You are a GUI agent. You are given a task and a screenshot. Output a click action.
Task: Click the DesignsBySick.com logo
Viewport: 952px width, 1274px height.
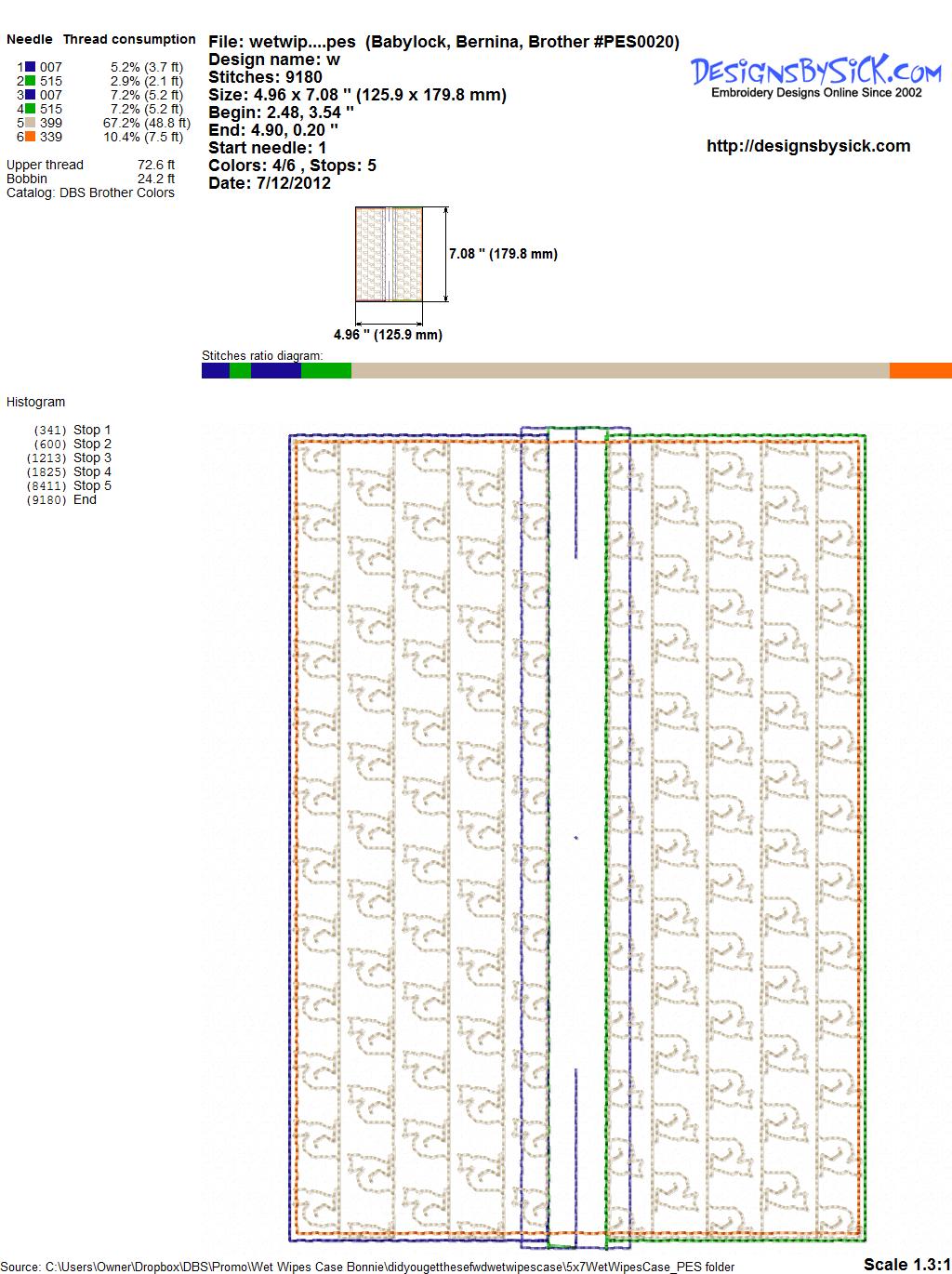pos(815,74)
